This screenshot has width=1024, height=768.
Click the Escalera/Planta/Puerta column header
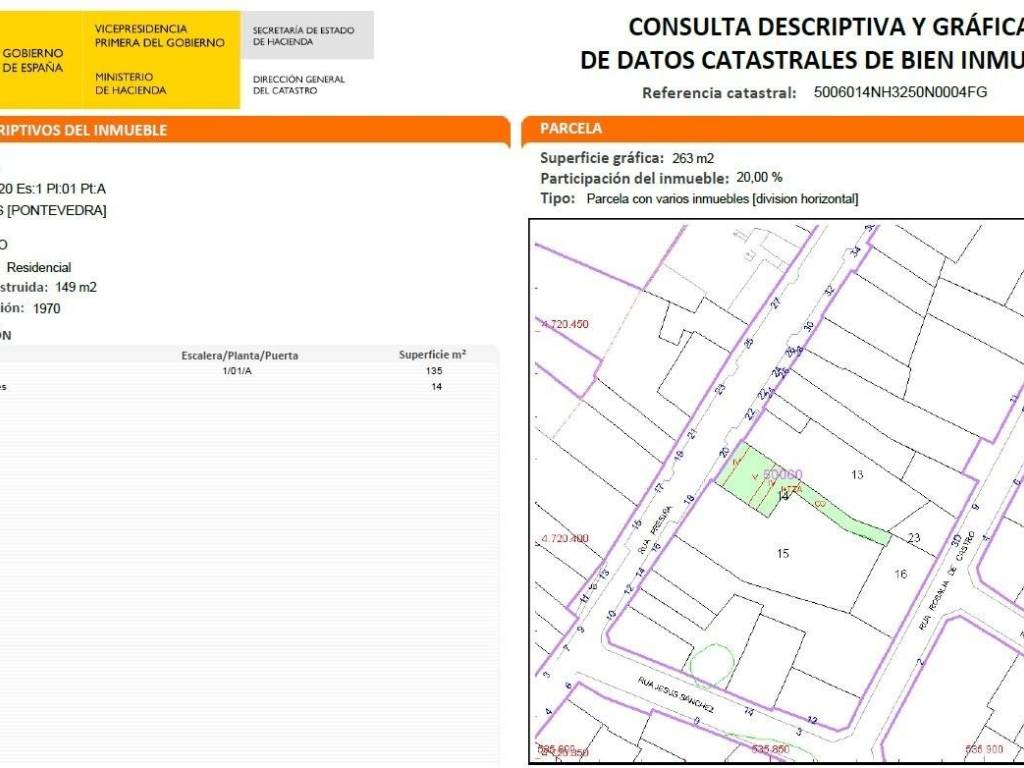239,355
